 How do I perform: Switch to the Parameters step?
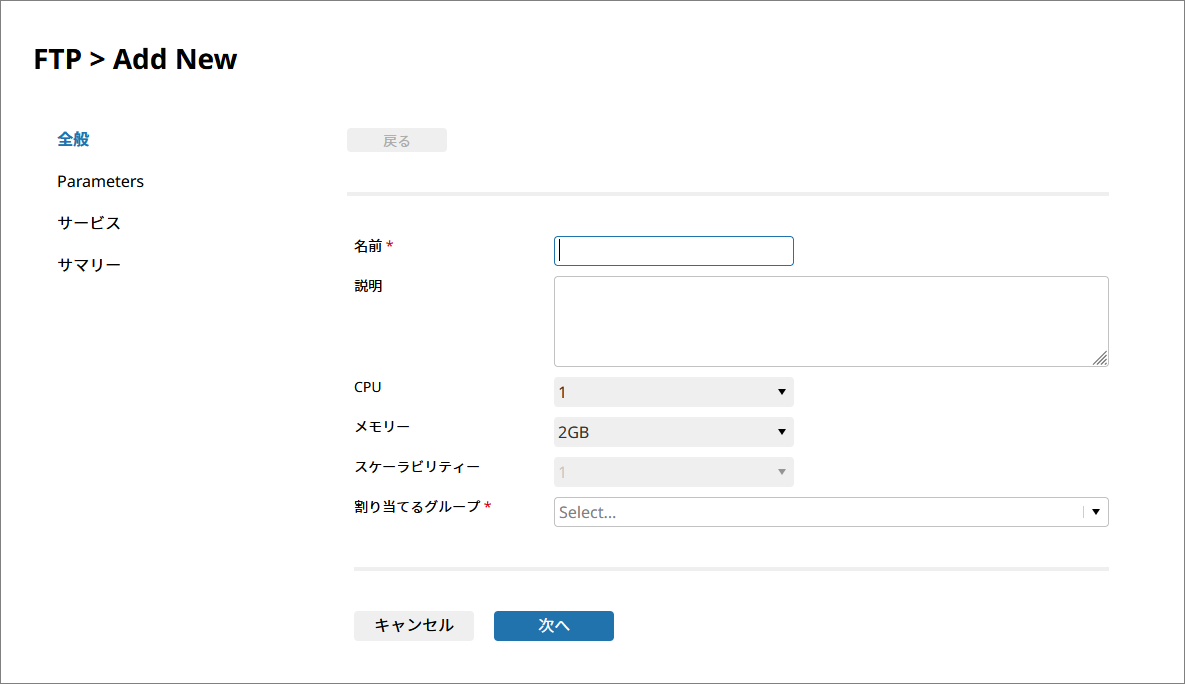tap(100, 181)
